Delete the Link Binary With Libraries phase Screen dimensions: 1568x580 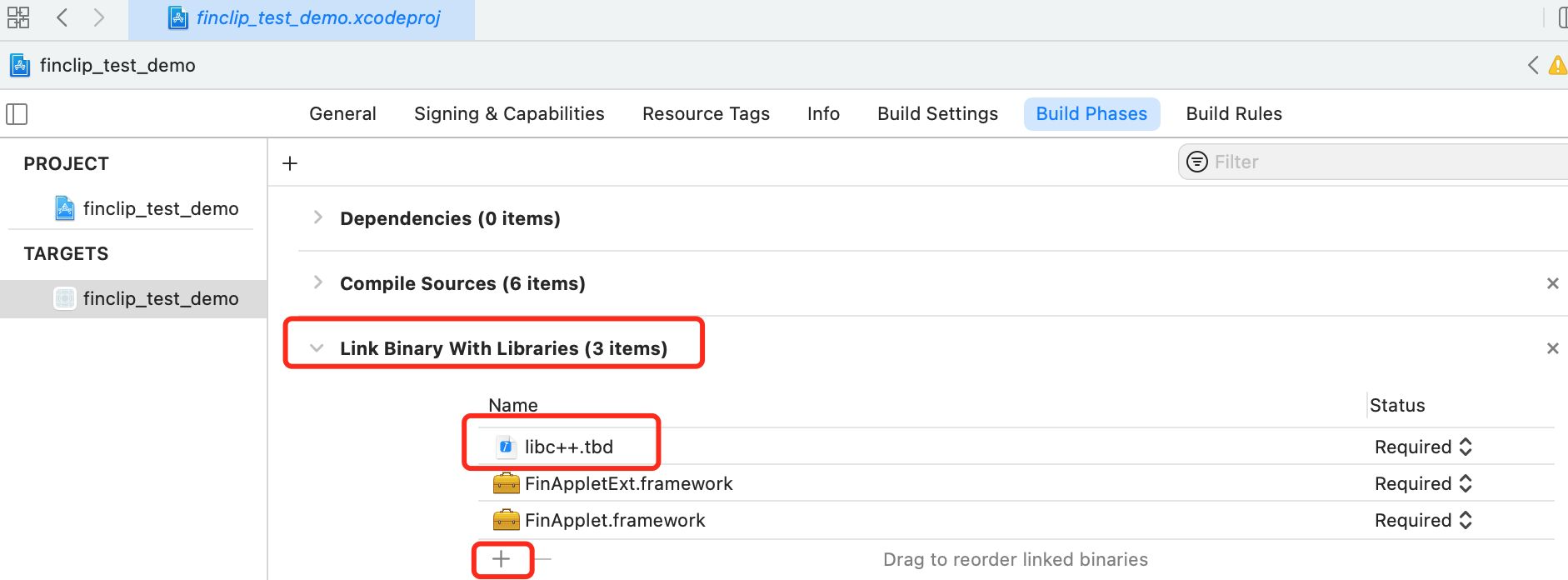pos(1552,348)
